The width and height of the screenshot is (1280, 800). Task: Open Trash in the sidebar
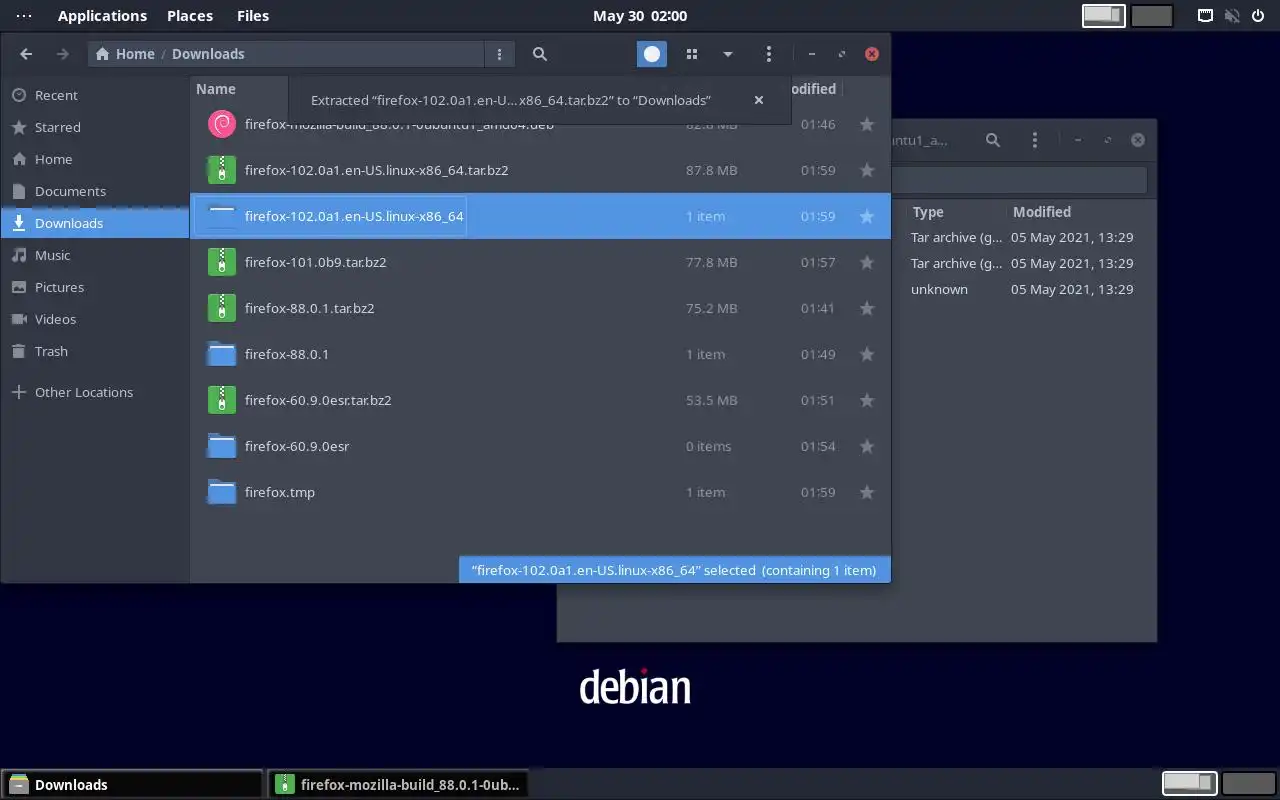pos(95,351)
